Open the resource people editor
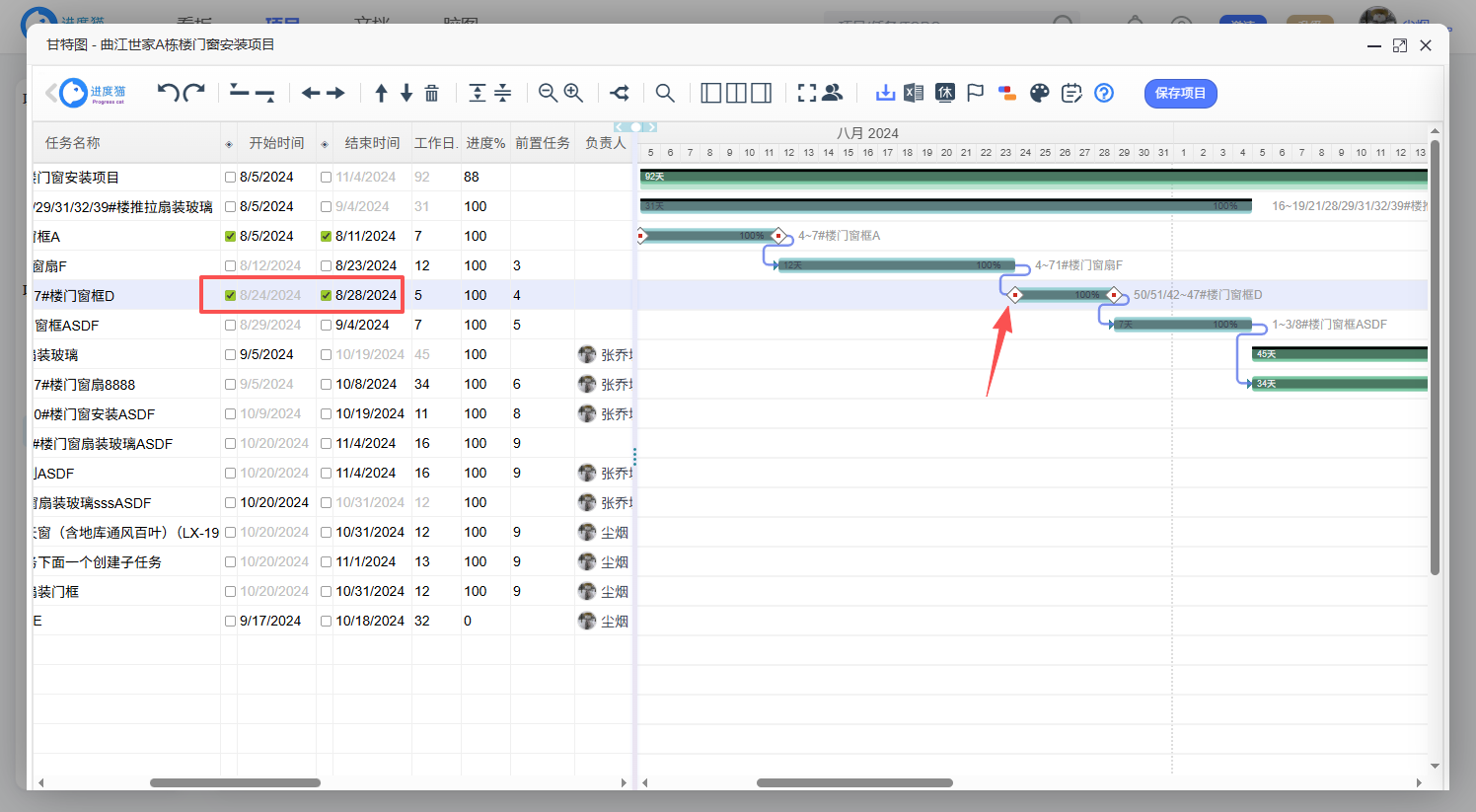Screen dimensions: 1476x812 pos(833,93)
